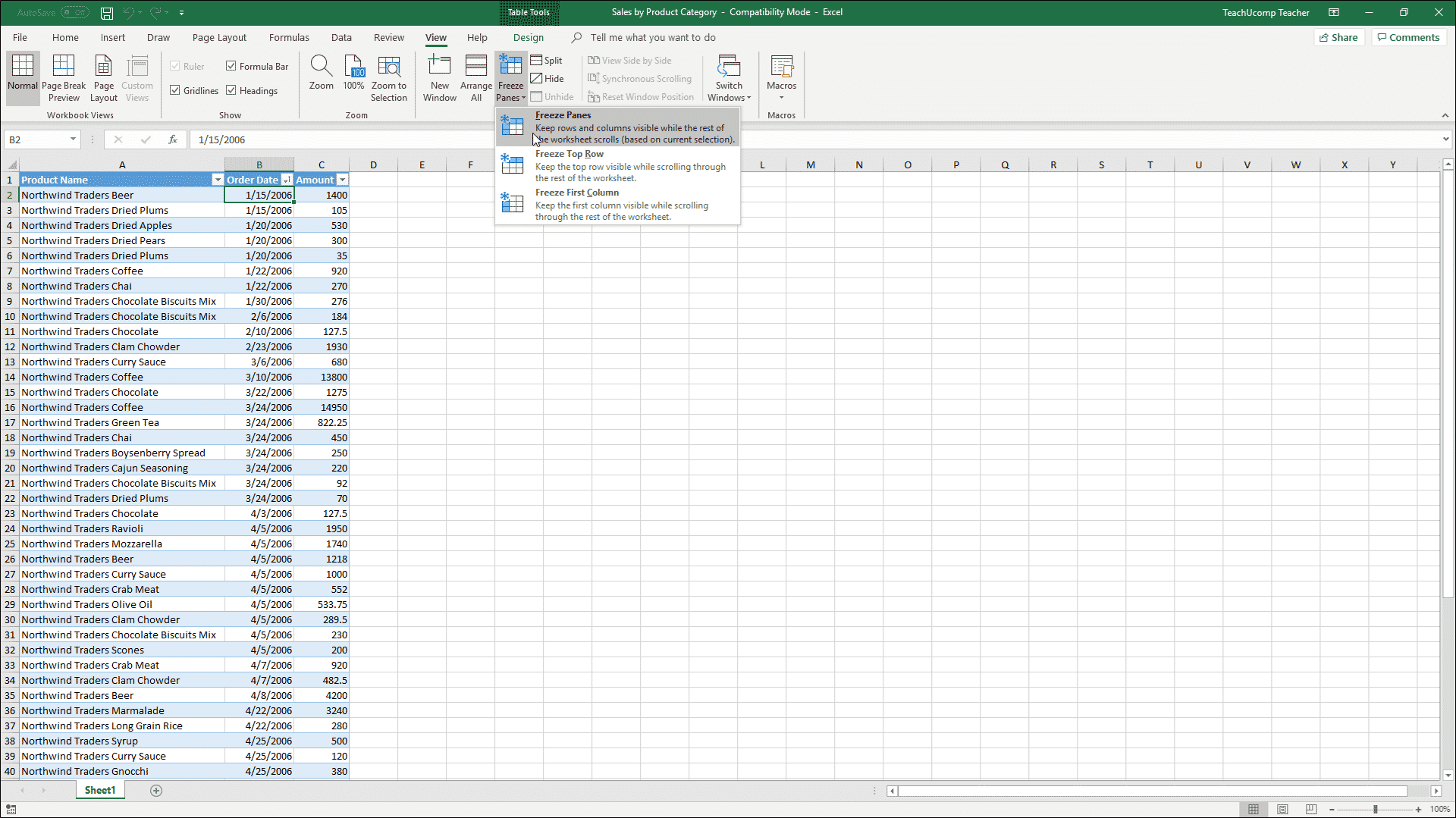The width and height of the screenshot is (1456, 818).
Task: Open the Product Name filter dropdown
Action: click(x=218, y=180)
